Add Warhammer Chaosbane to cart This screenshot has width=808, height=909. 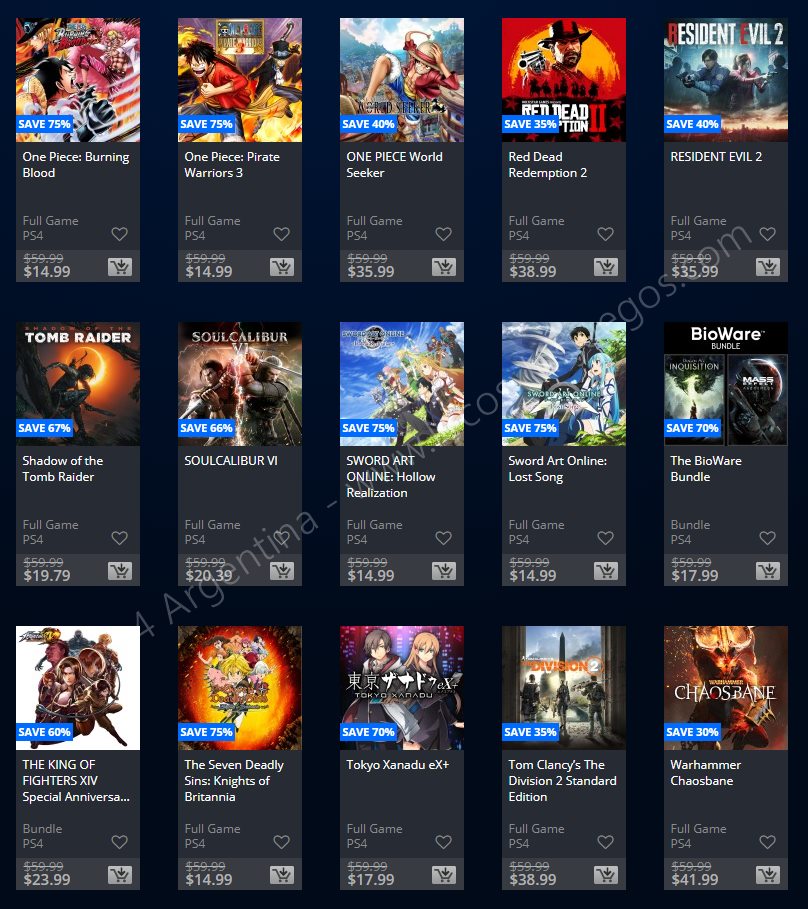767,875
